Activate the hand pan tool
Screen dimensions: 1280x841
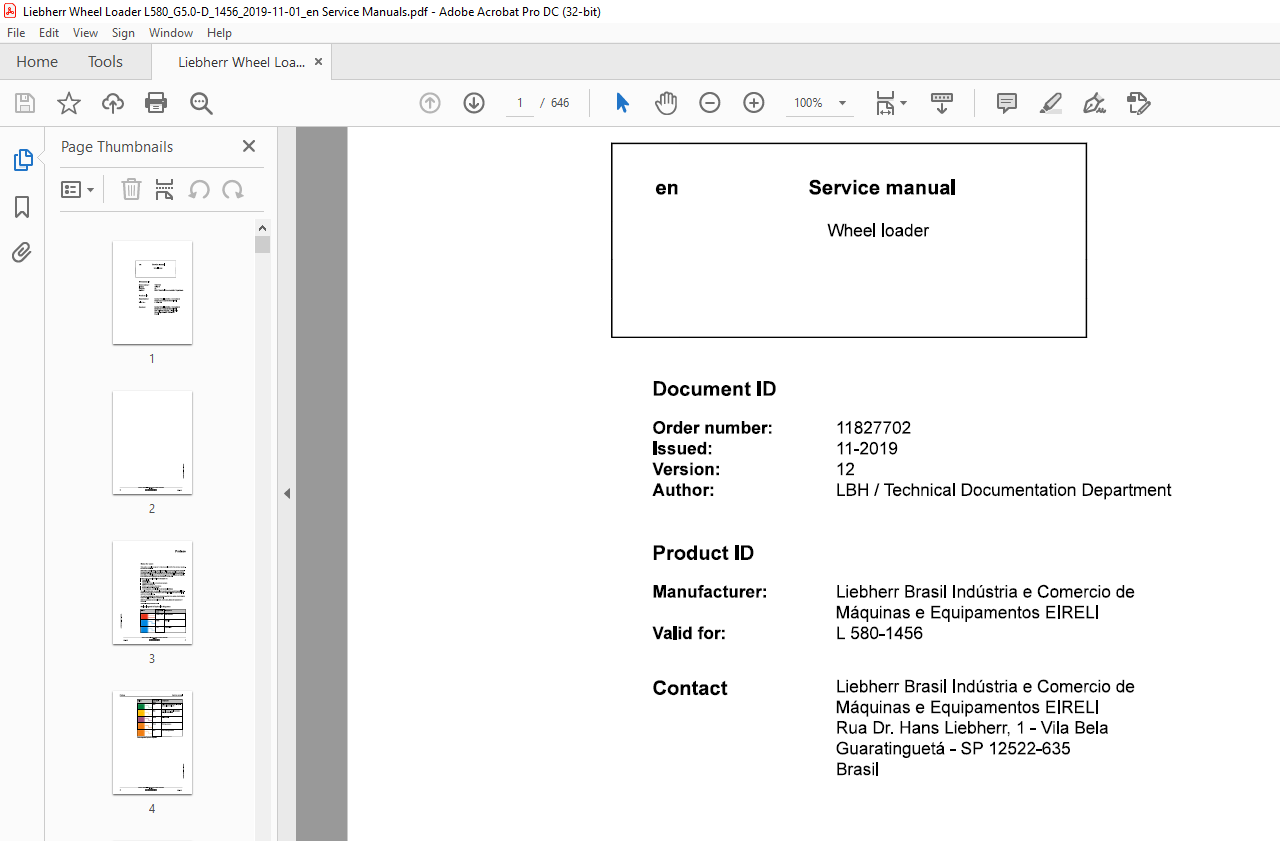tap(666, 103)
